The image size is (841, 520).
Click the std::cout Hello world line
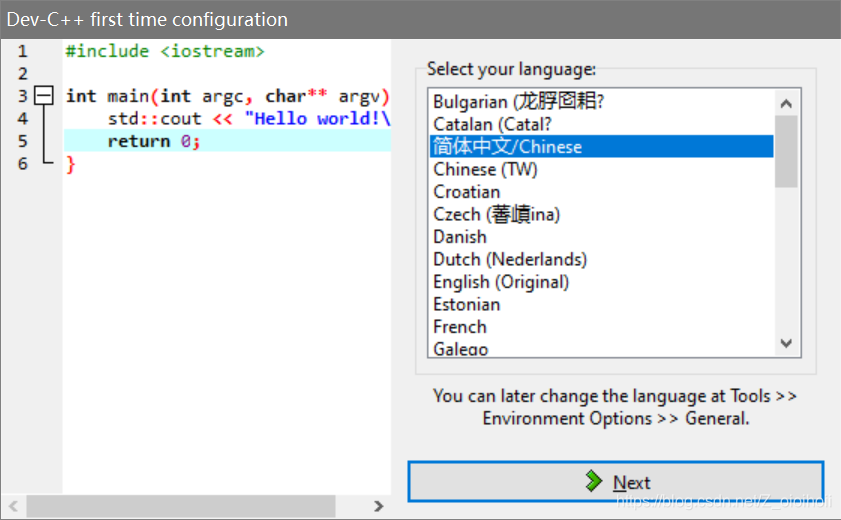click(x=249, y=118)
